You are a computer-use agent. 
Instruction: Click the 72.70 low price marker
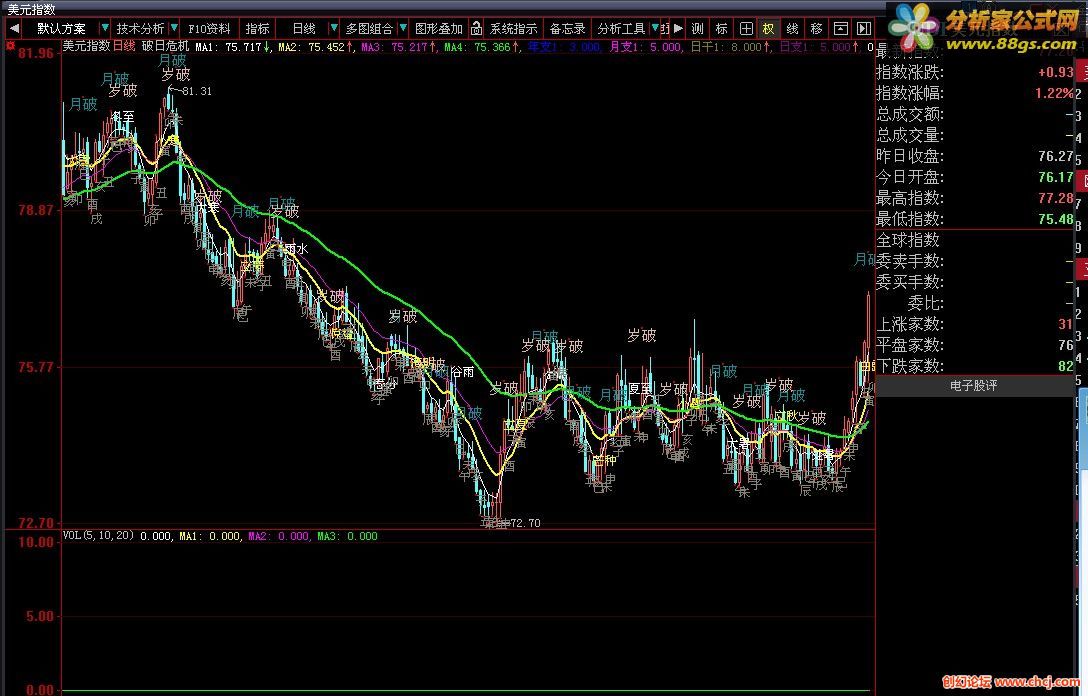tap(525, 523)
